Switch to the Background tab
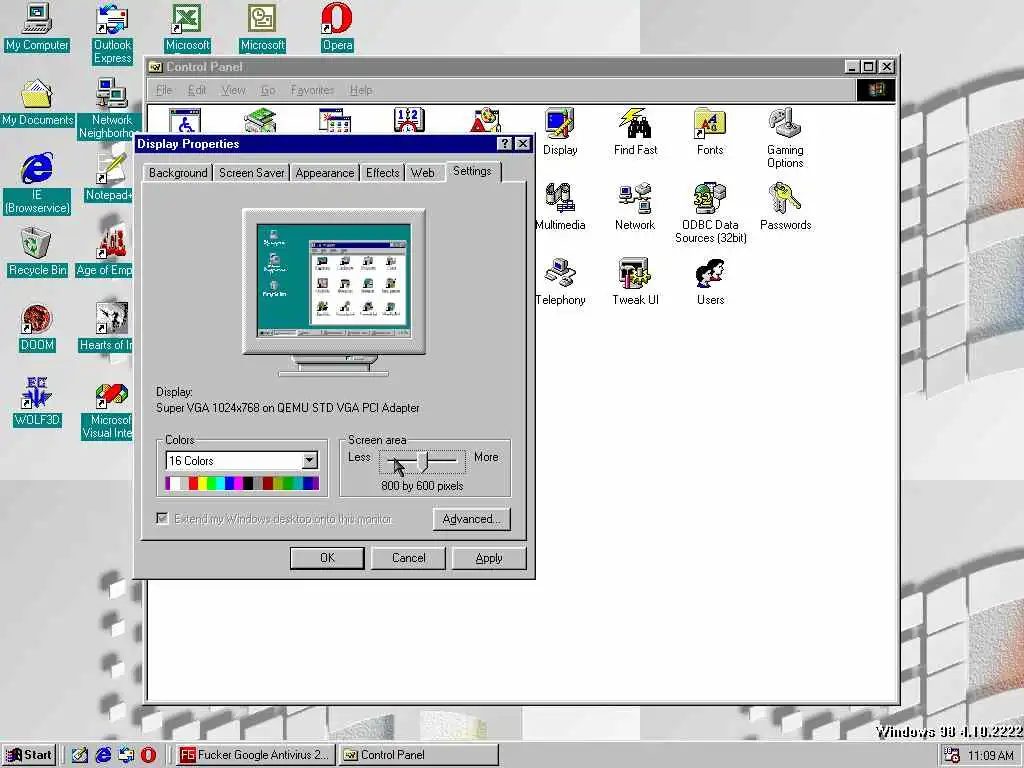Image resolution: width=1024 pixels, height=768 pixels. (x=178, y=173)
